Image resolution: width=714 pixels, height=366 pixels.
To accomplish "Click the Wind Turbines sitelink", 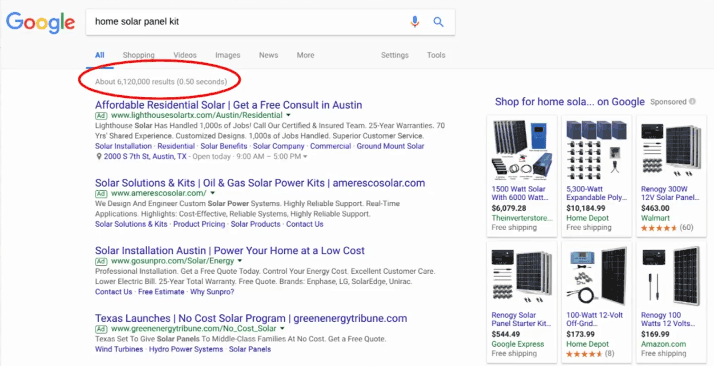I will 119,349.
